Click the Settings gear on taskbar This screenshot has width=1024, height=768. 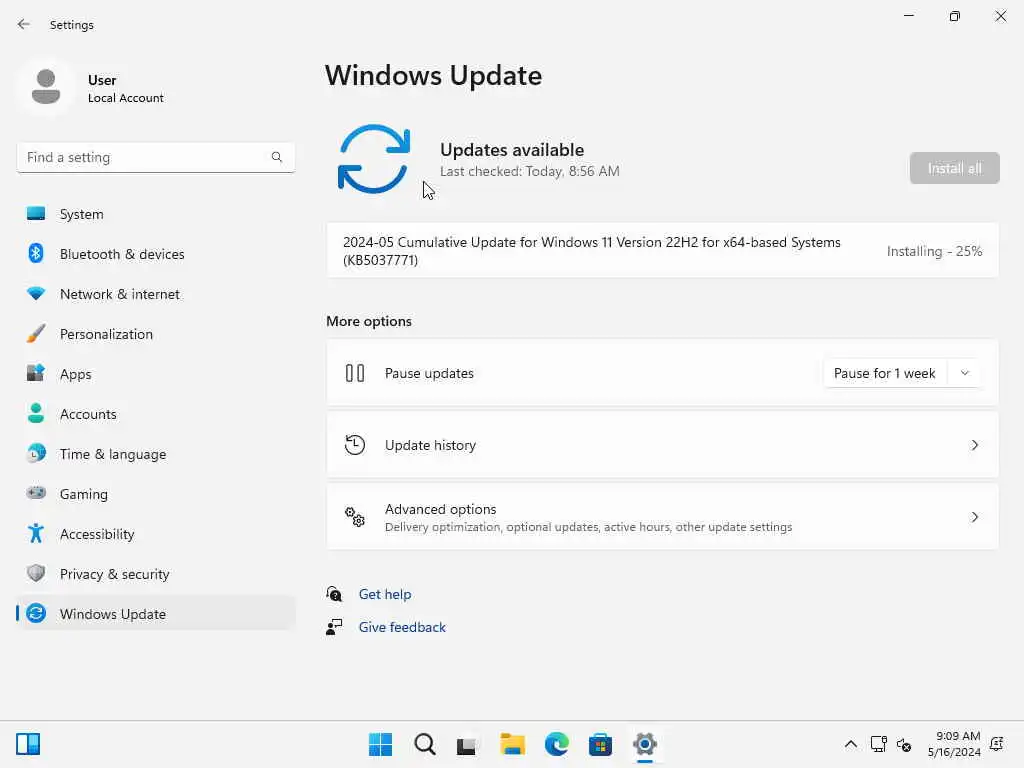pos(645,744)
